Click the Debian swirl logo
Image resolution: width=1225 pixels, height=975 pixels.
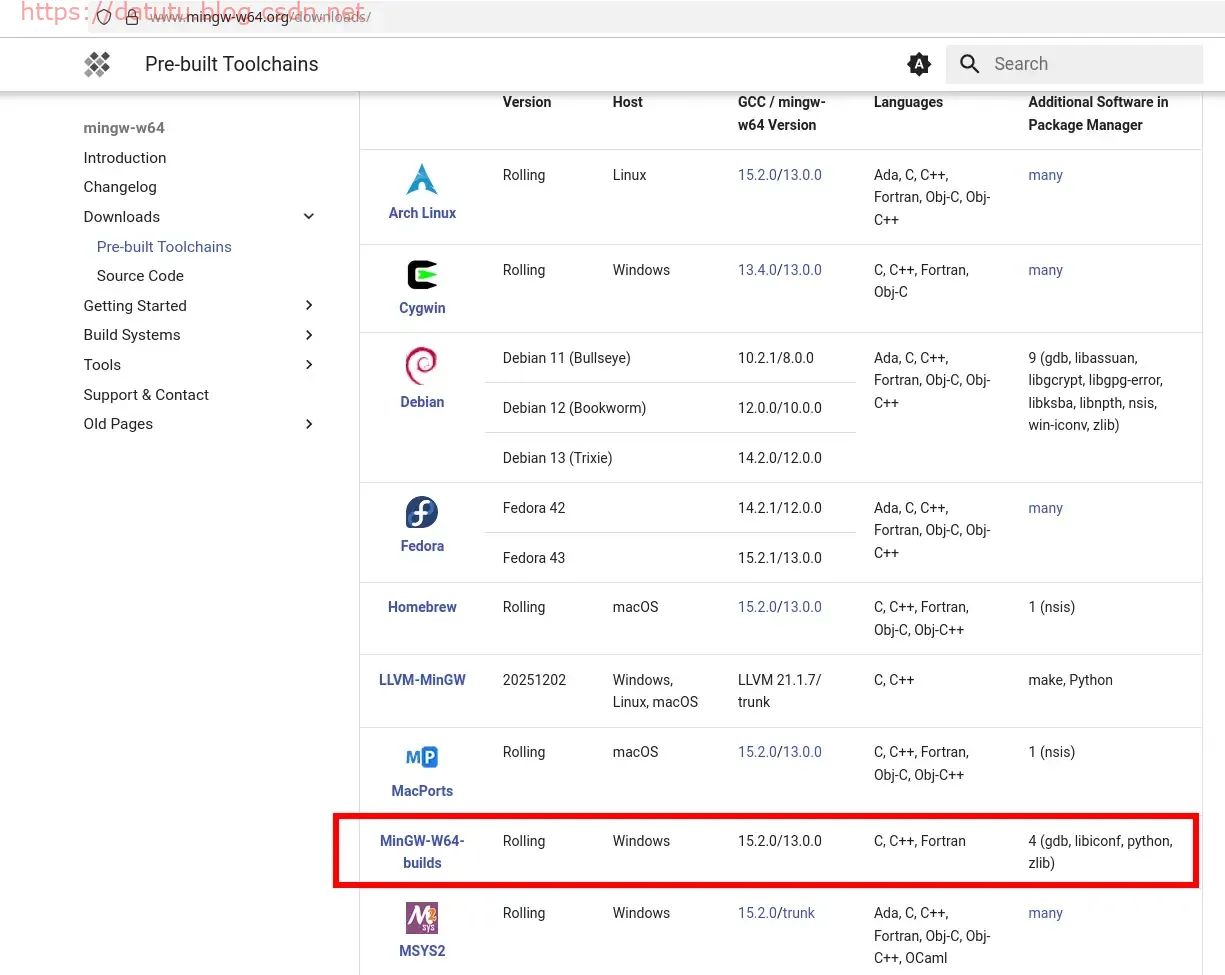pyautogui.click(x=422, y=366)
